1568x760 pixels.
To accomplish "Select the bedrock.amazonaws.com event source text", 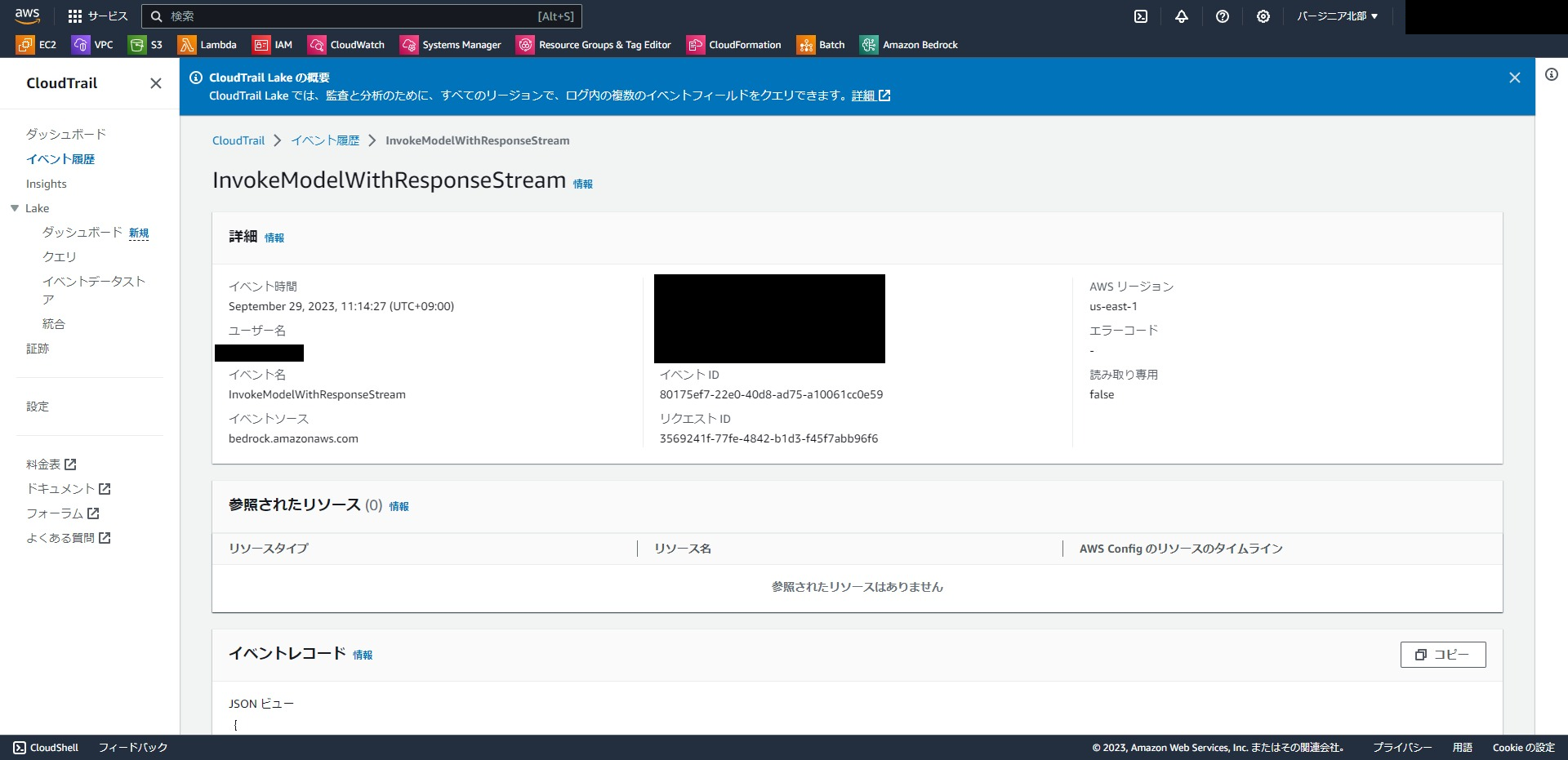I will (x=293, y=438).
